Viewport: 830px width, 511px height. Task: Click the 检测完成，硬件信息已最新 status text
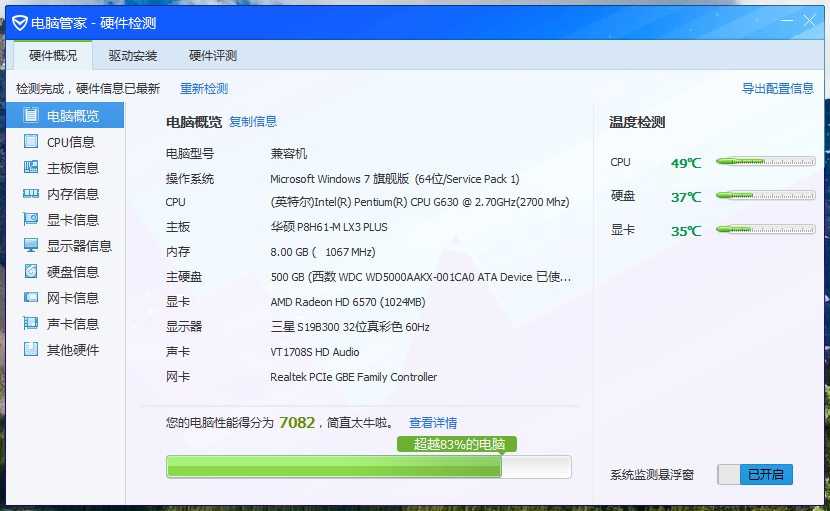click(x=88, y=88)
